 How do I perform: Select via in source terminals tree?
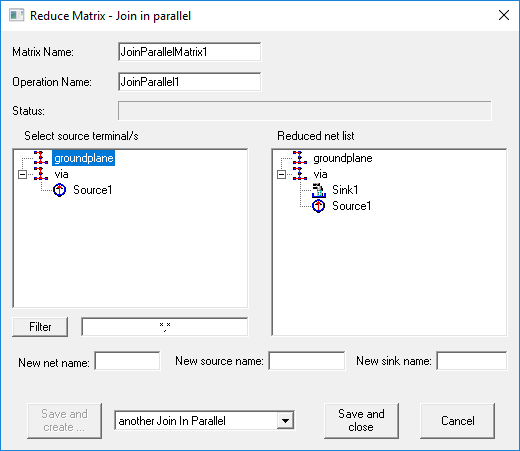(x=61, y=174)
